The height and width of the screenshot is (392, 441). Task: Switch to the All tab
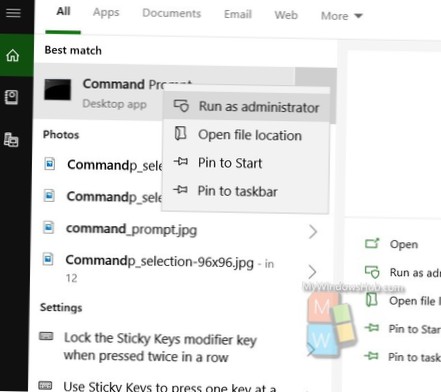pyautogui.click(x=63, y=11)
